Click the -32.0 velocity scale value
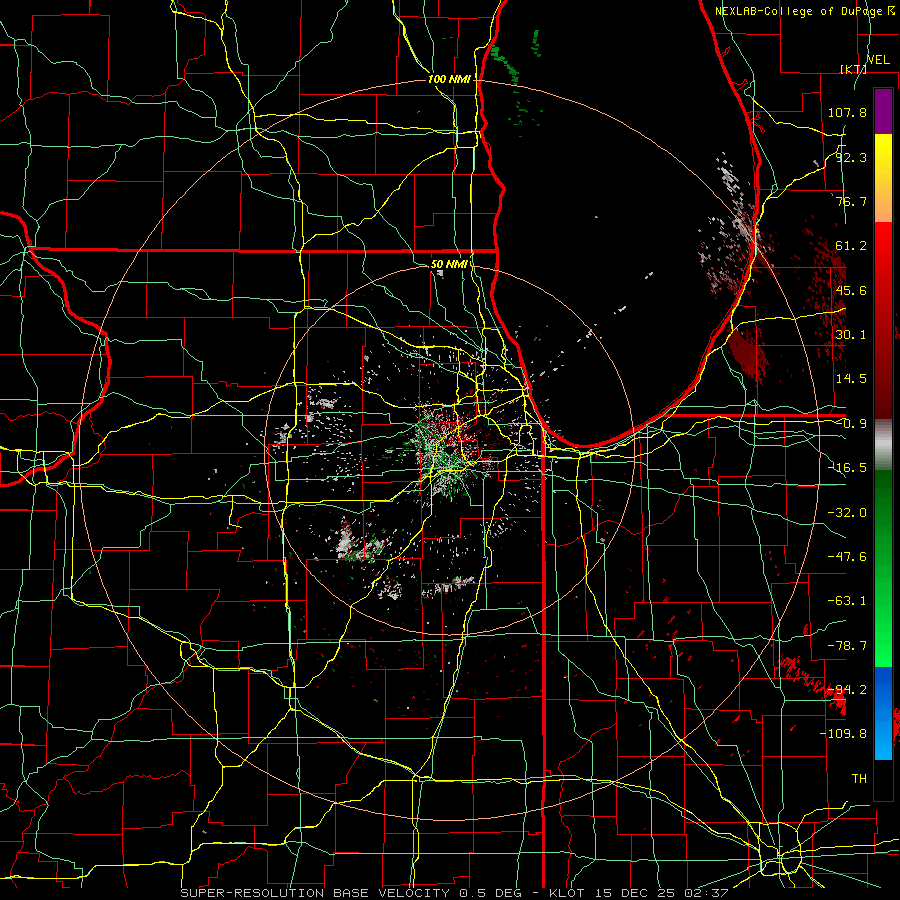 point(847,513)
